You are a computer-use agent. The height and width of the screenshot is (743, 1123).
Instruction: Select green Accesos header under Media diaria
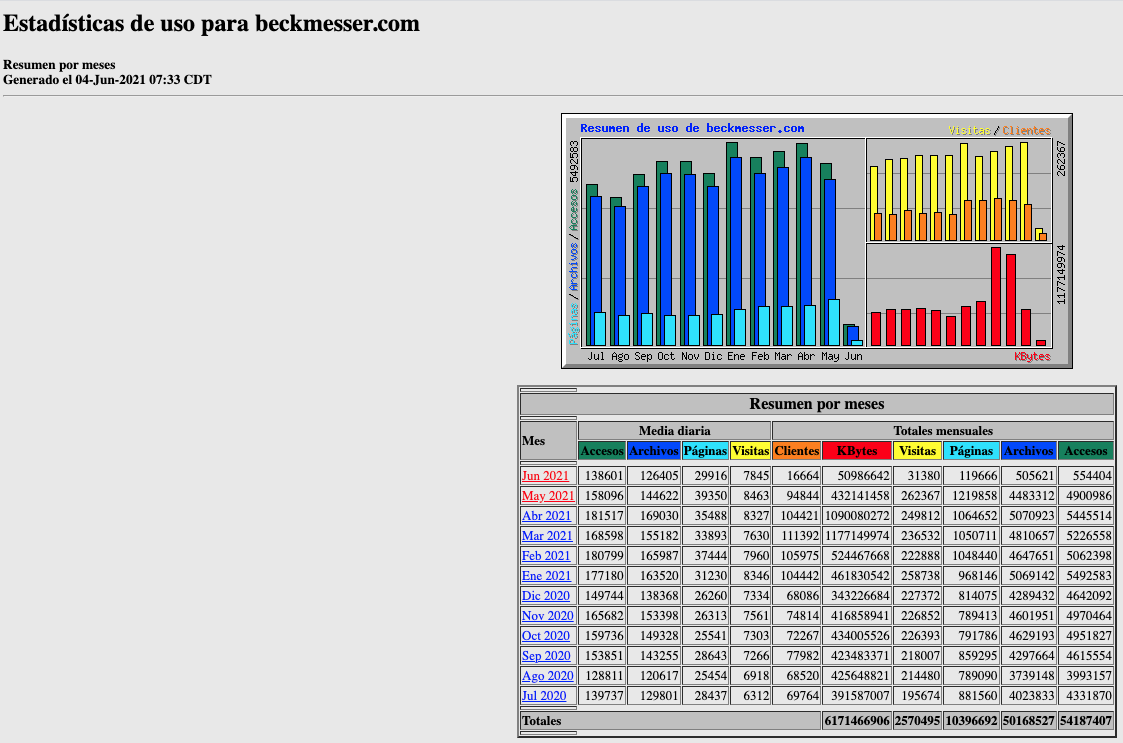pos(602,451)
